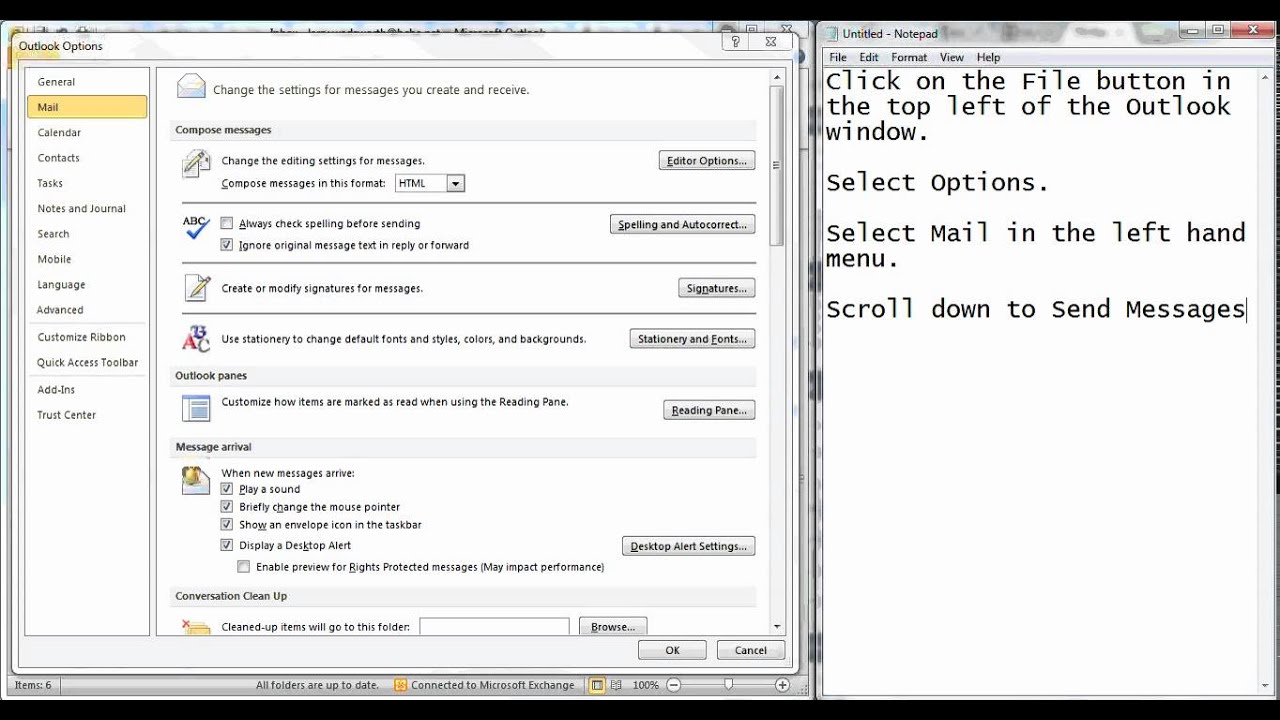Click the signature pen-and-paper icon
1280x720 pixels.
click(196, 288)
